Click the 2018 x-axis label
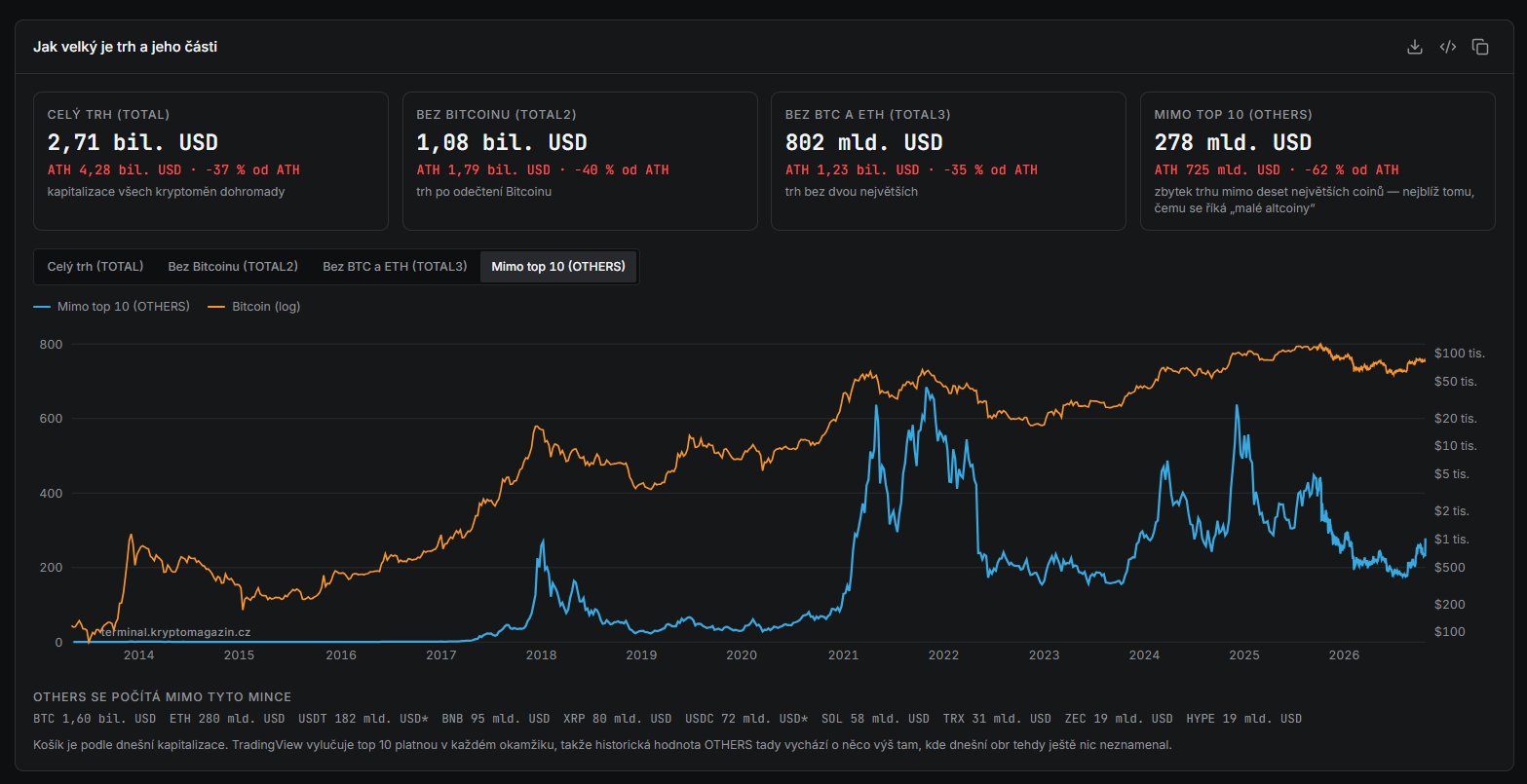The height and width of the screenshot is (784, 1527). [541, 655]
